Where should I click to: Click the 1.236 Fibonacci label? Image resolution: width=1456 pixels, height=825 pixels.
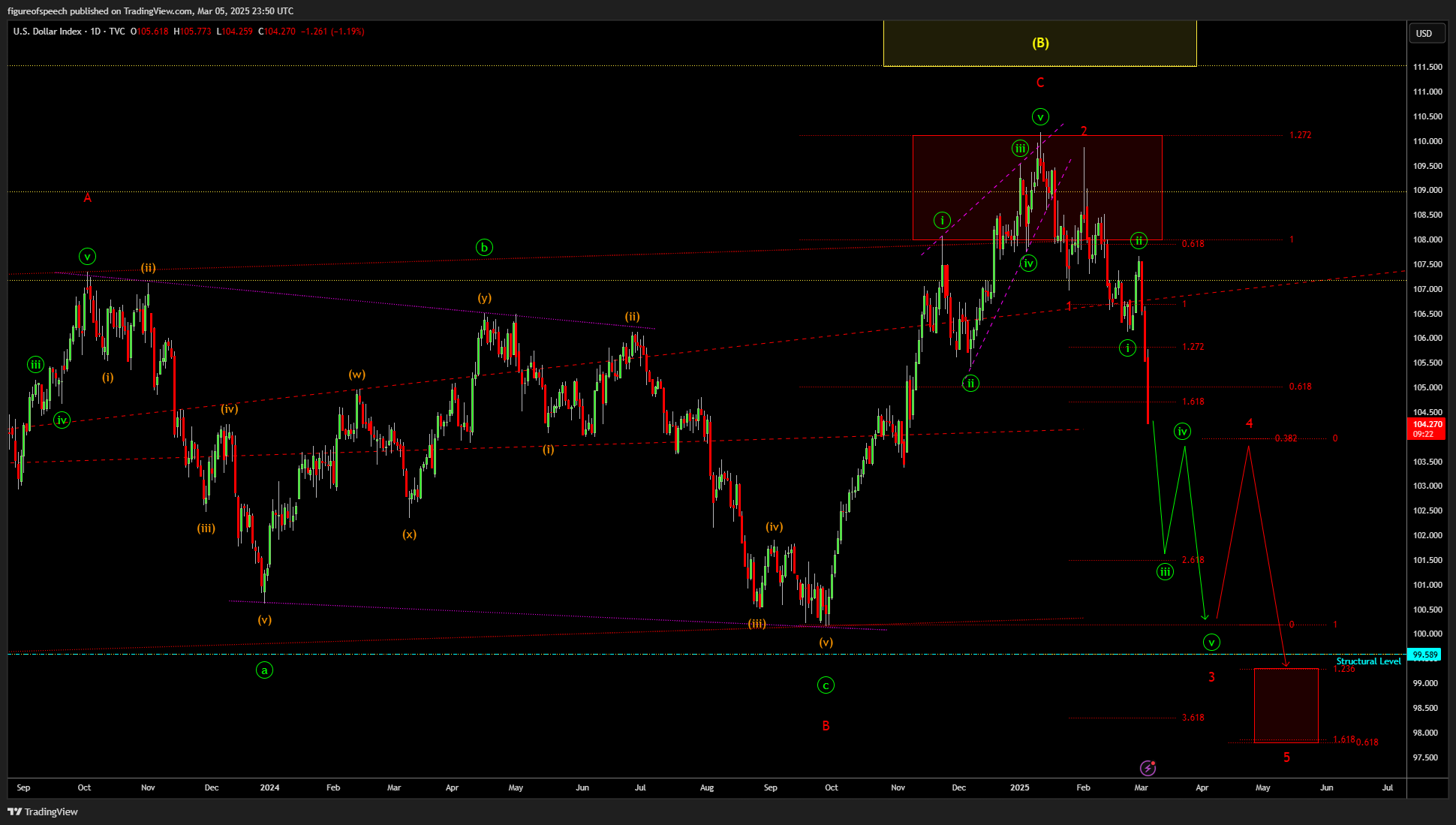click(1344, 669)
